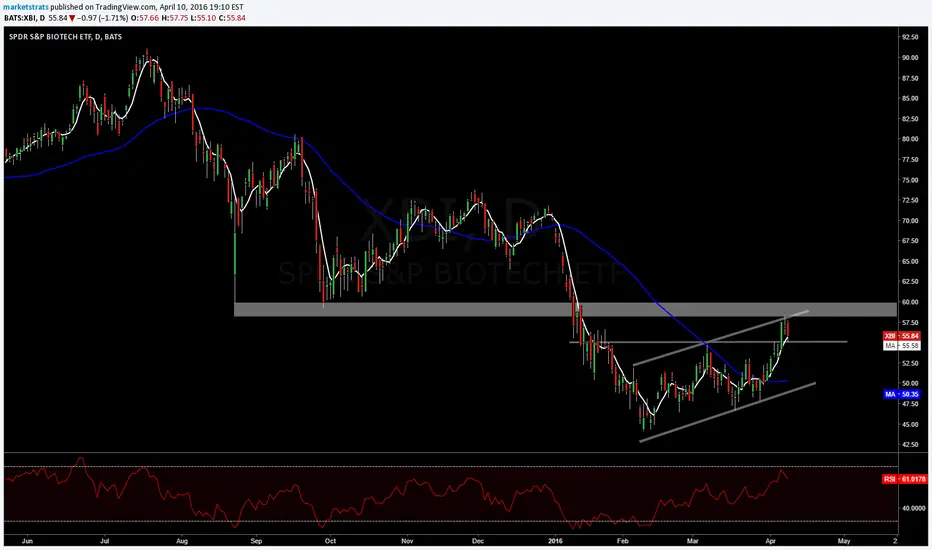Click the red XBI 55.84 price tag

pyautogui.click(x=902, y=336)
